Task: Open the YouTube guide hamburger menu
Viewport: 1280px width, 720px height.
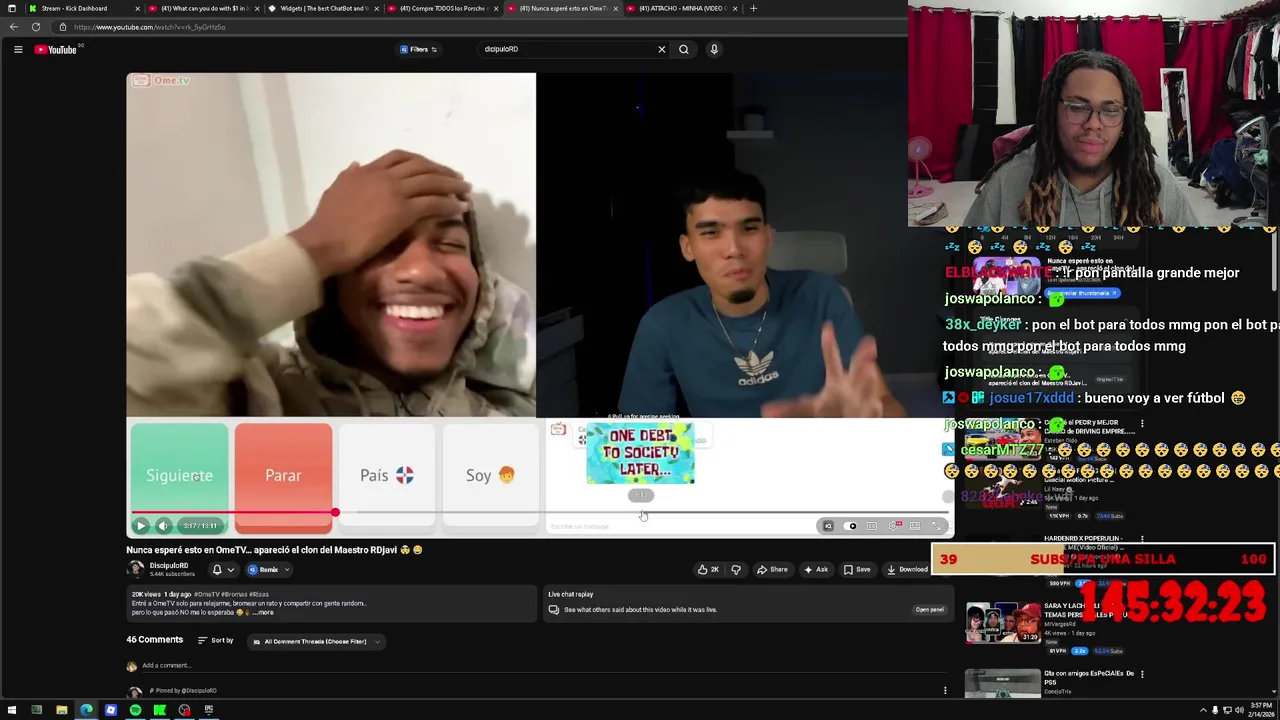Action: (x=18, y=49)
